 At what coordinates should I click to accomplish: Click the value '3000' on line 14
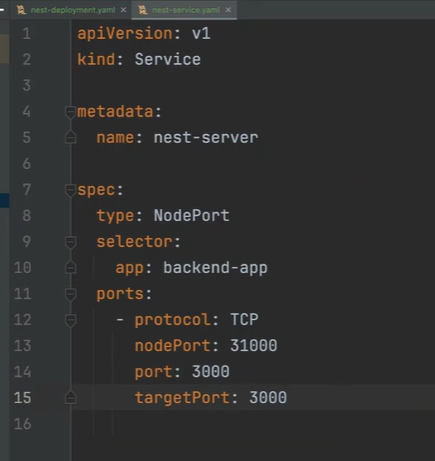pos(211,372)
